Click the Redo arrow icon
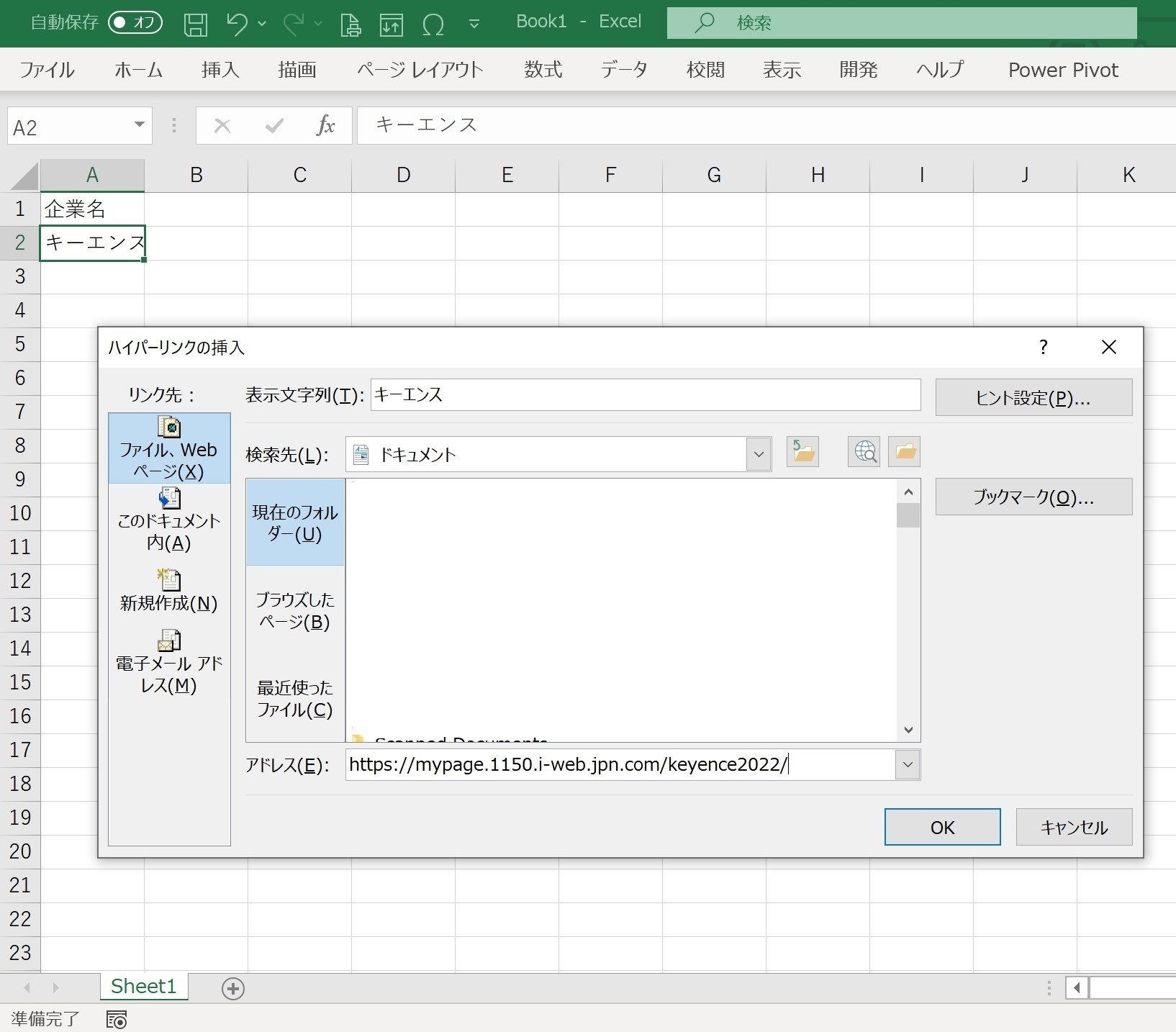The image size is (1176, 1032). click(294, 24)
